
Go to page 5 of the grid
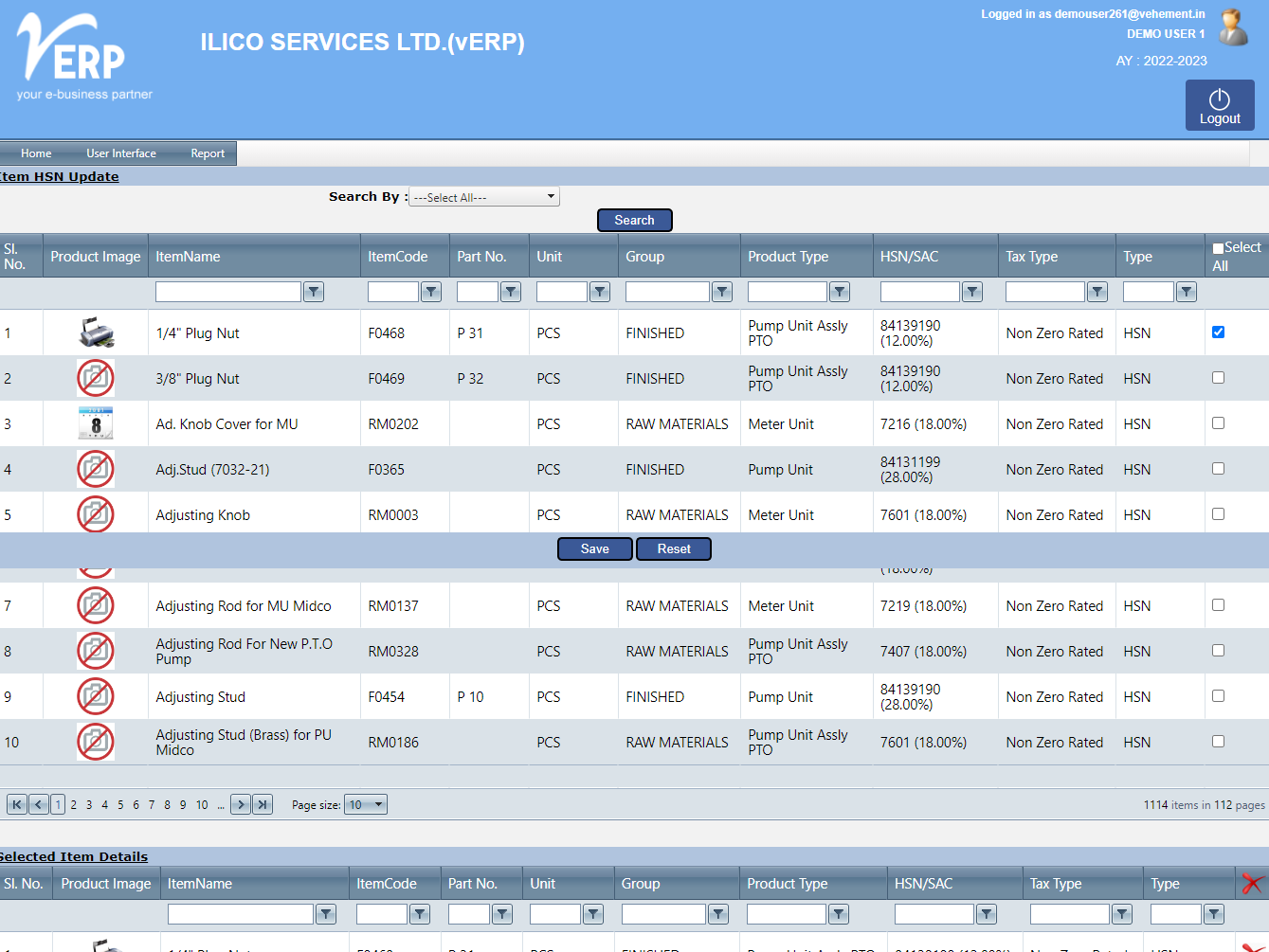(x=120, y=805)
